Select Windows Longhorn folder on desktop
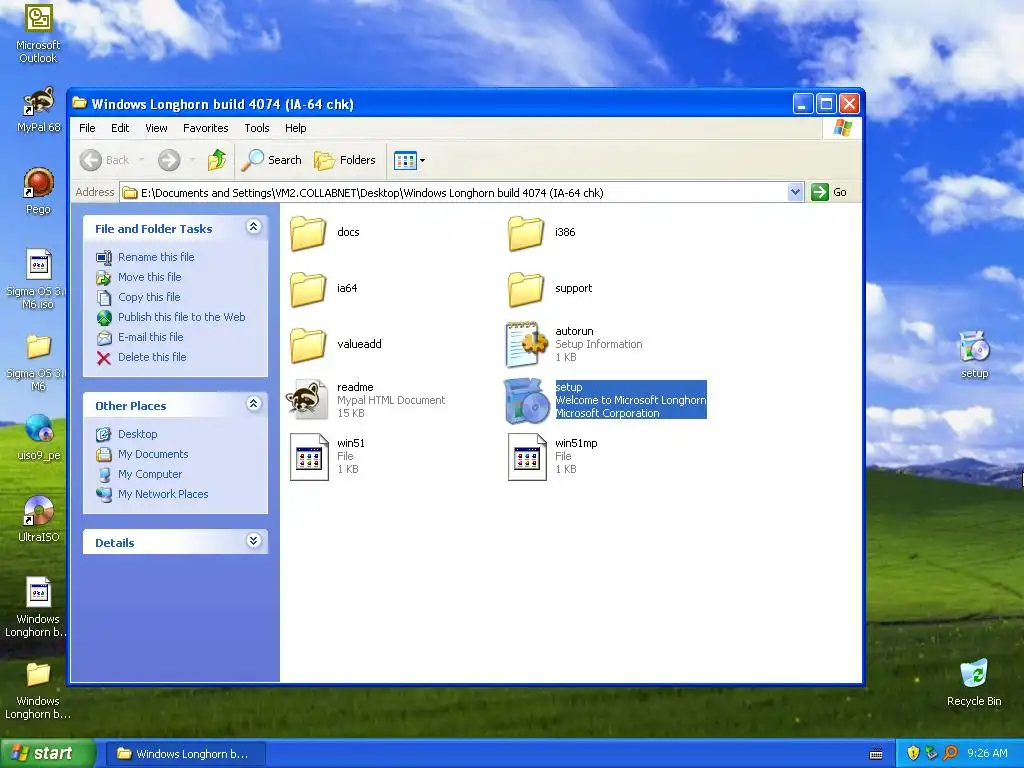 (x=37, y=690)
